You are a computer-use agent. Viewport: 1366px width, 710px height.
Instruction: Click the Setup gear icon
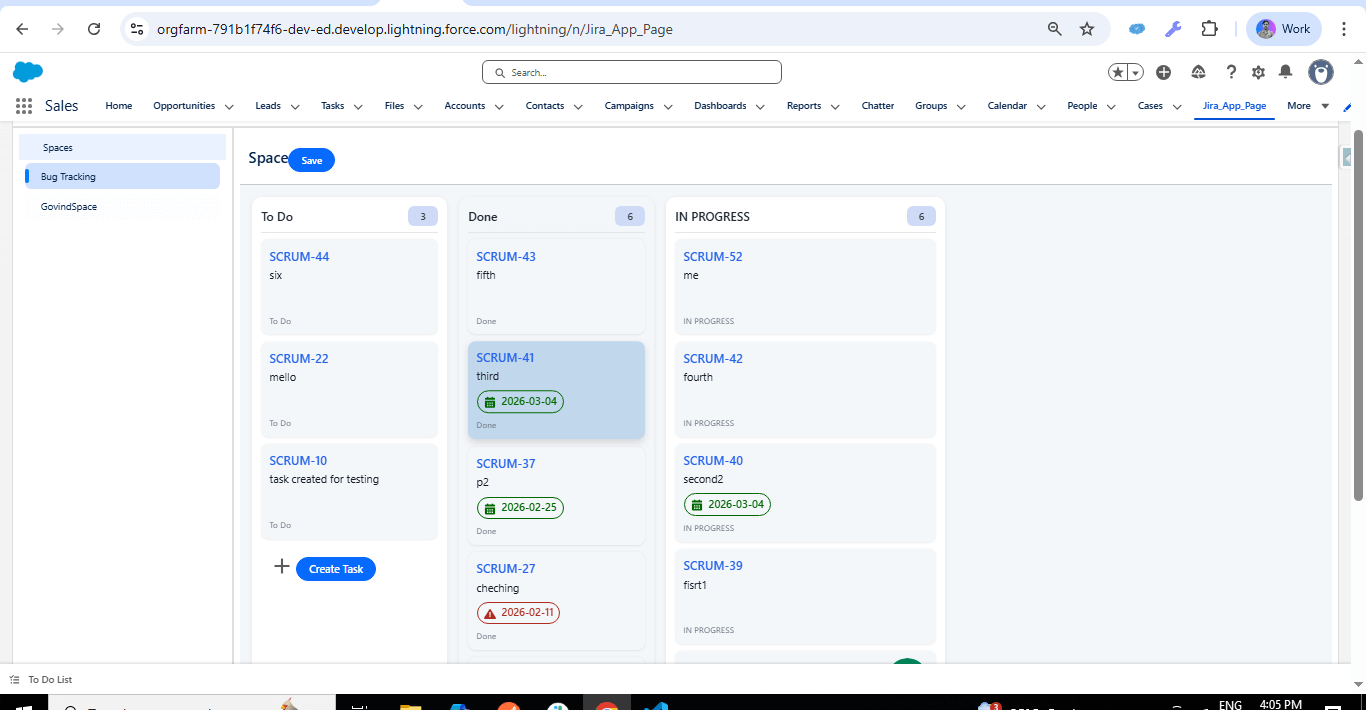click(x=1258, y=72)
